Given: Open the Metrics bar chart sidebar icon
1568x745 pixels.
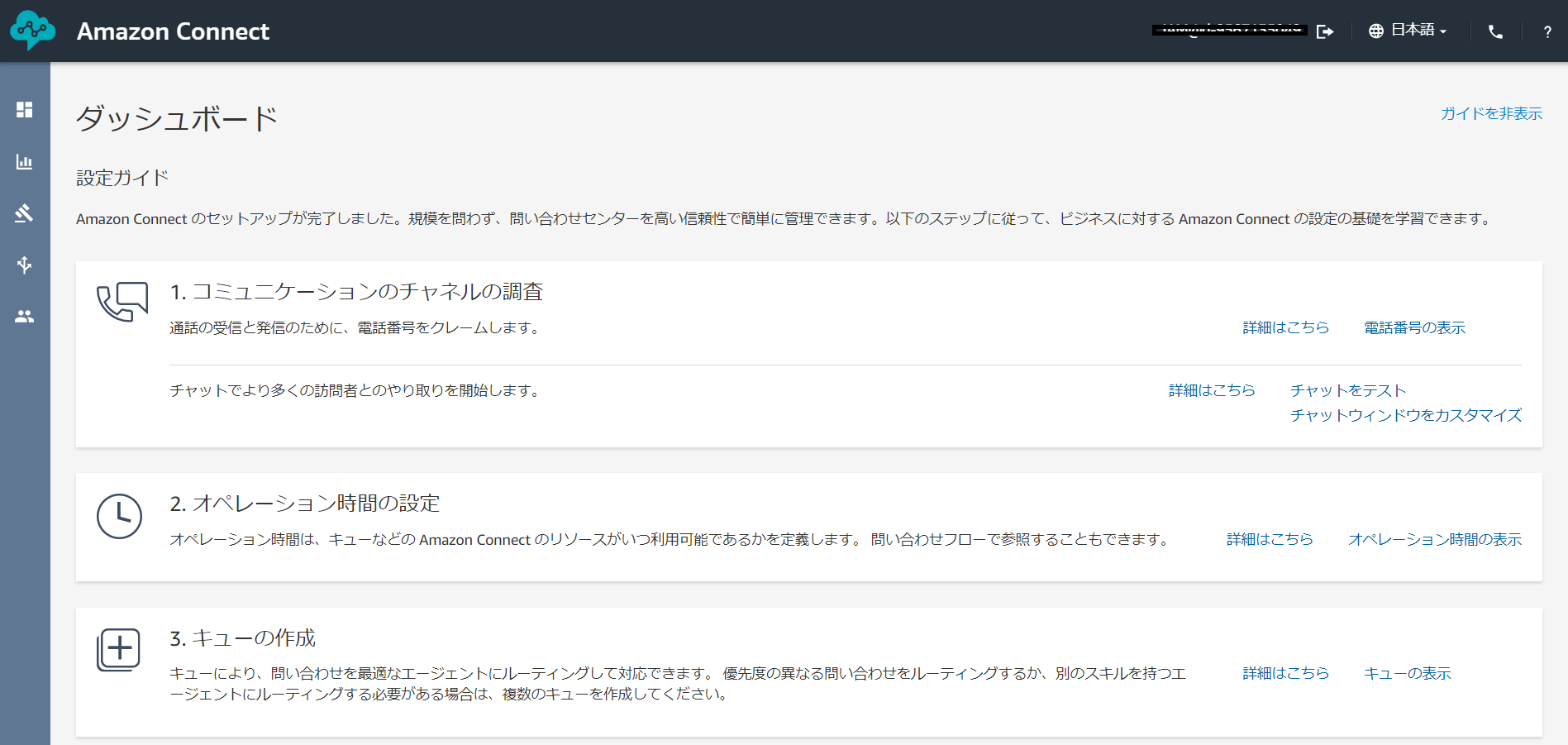Looking at the screenshot, I should [25, 162].
